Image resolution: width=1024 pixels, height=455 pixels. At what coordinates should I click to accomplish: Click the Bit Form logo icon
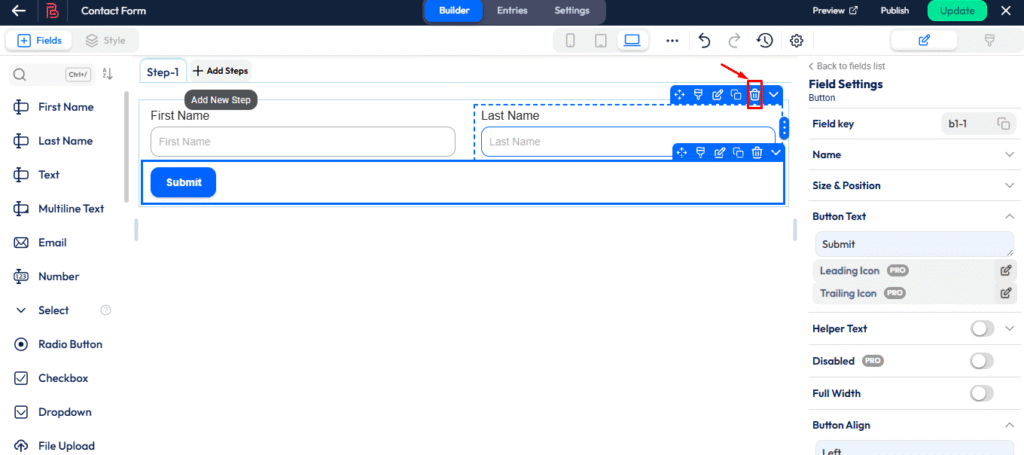(52, 11)
